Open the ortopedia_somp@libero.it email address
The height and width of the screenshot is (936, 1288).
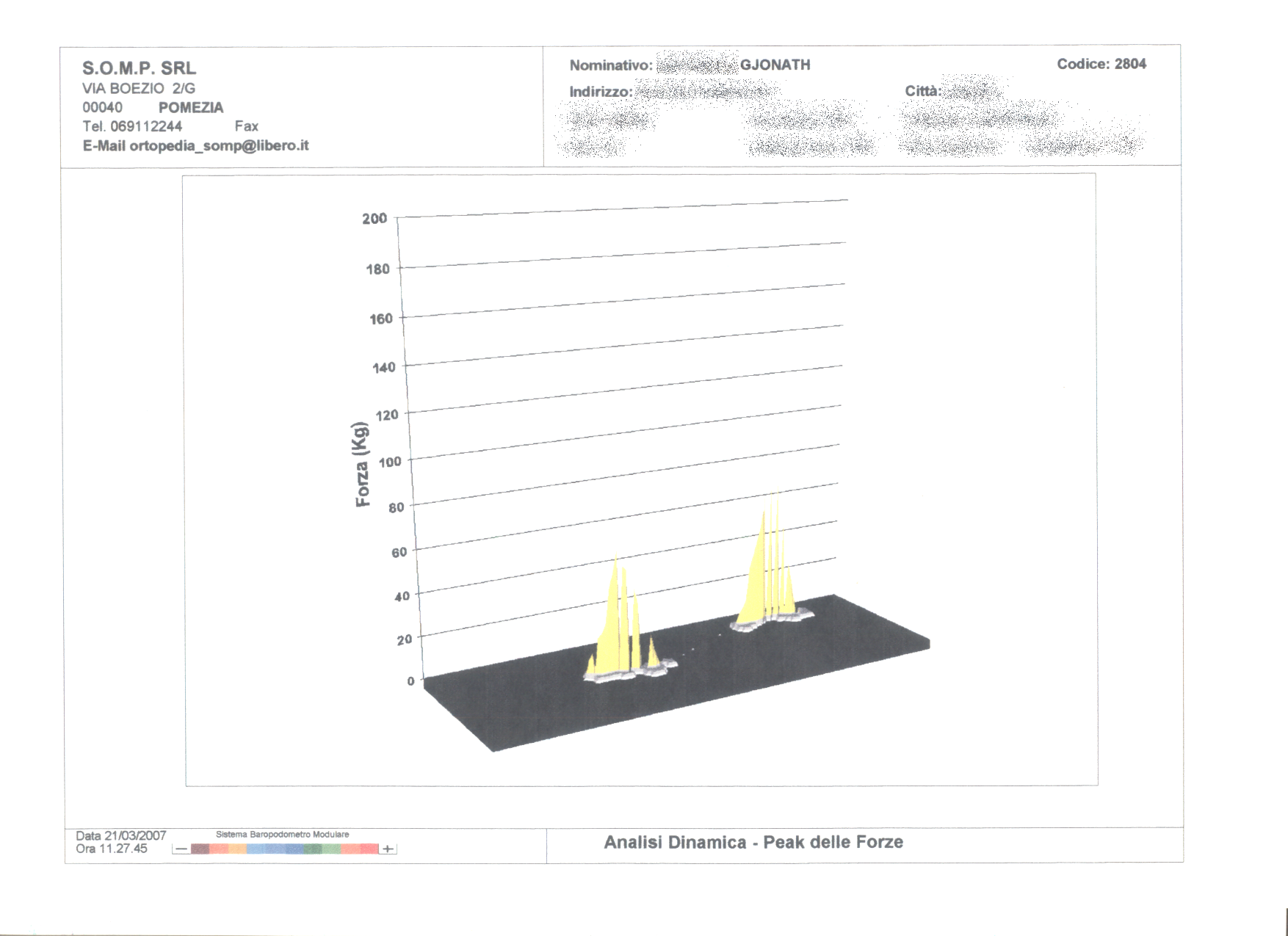(x=219, y=145)
